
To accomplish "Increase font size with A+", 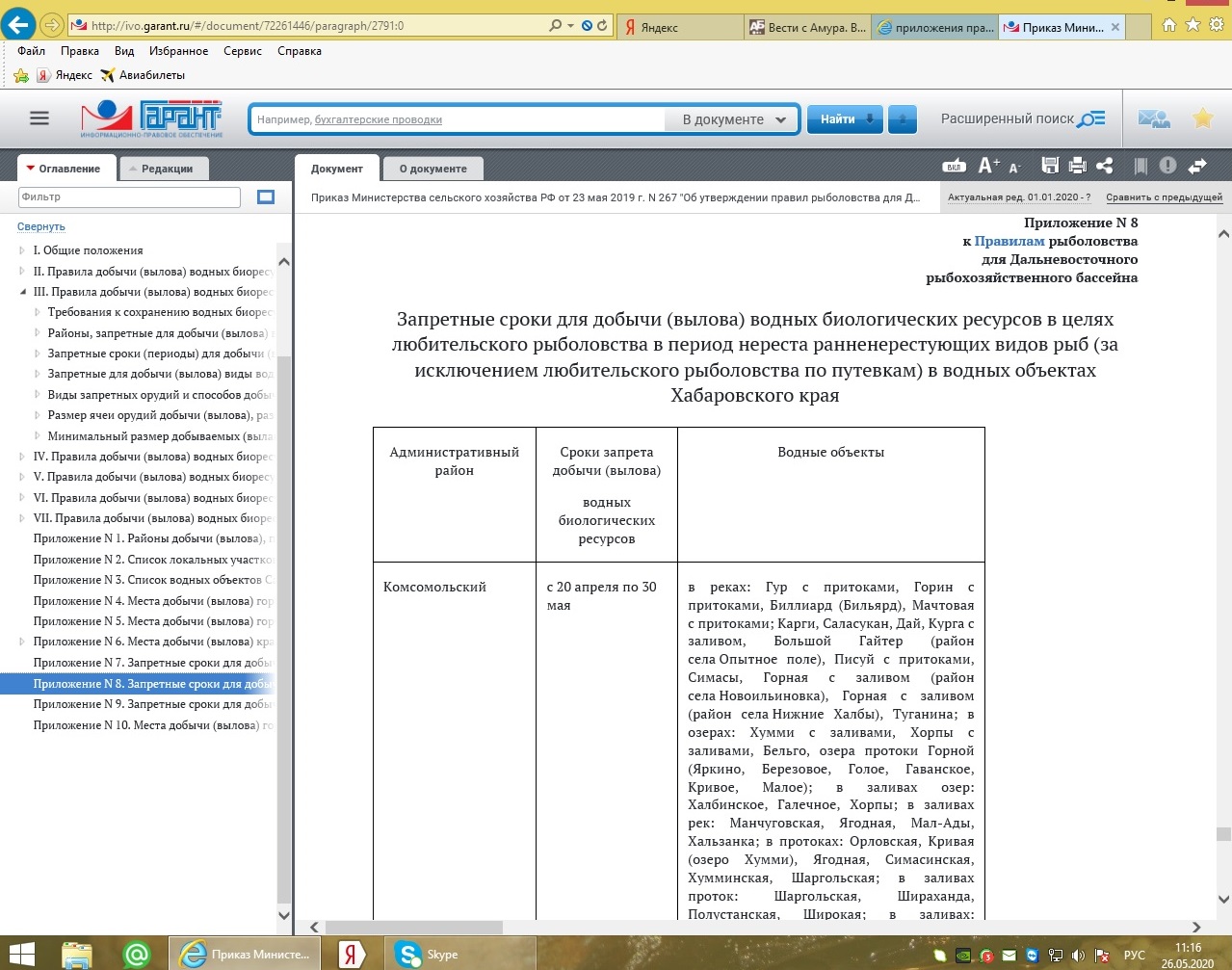I will pos(988,166).
